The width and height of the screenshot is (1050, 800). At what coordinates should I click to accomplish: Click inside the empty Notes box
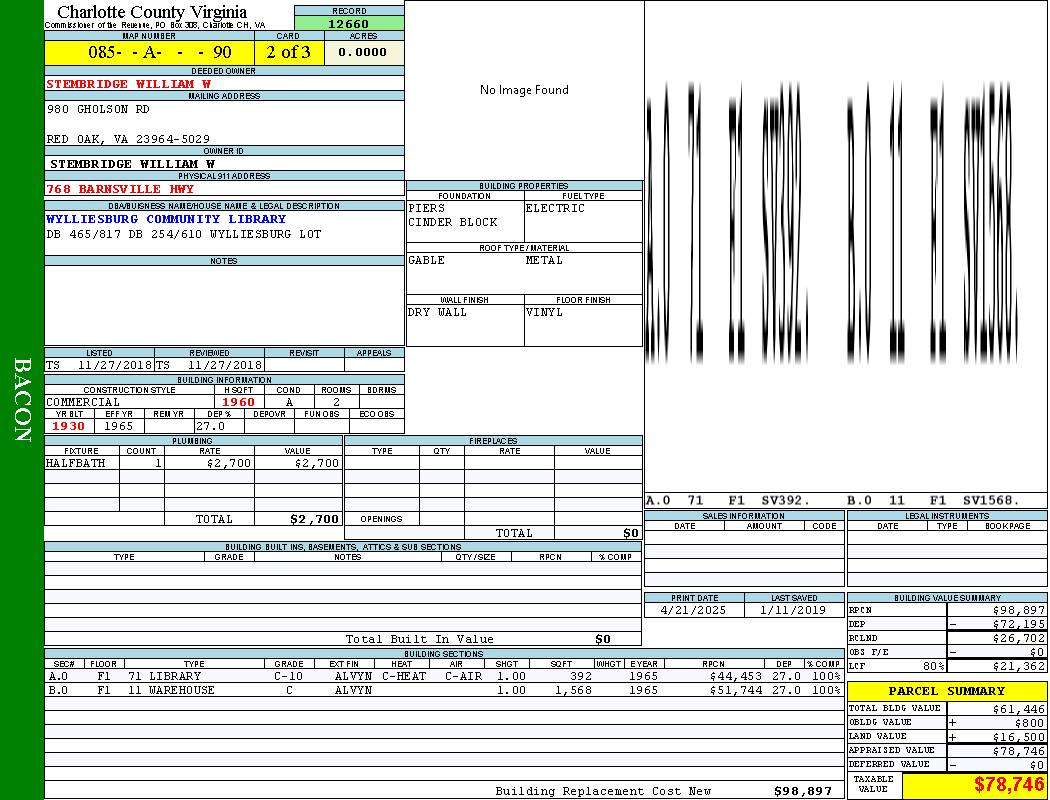(x=224, y=305)
